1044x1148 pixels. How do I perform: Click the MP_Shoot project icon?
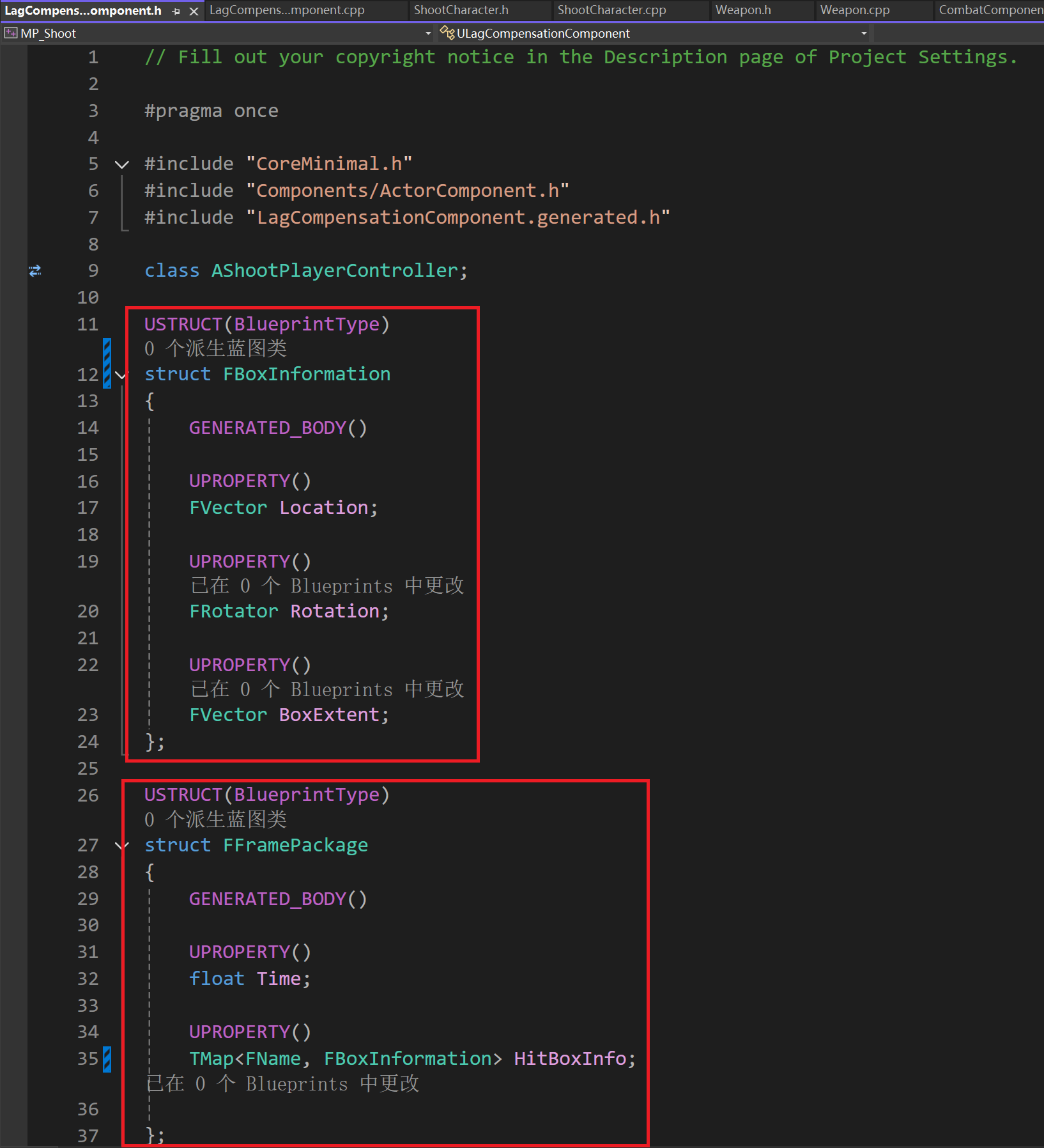[10, 33]
